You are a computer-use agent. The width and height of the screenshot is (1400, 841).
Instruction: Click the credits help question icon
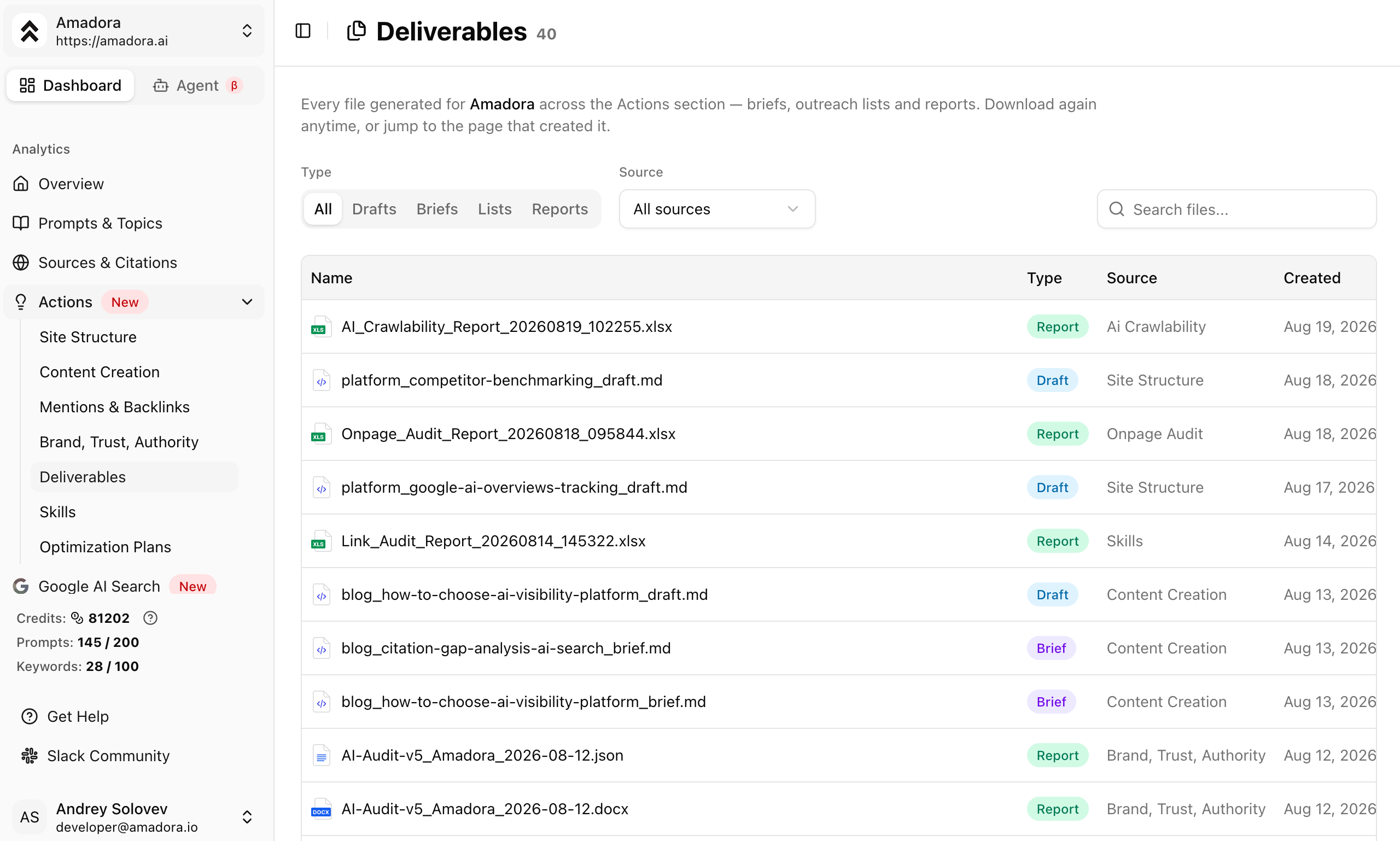150,618
